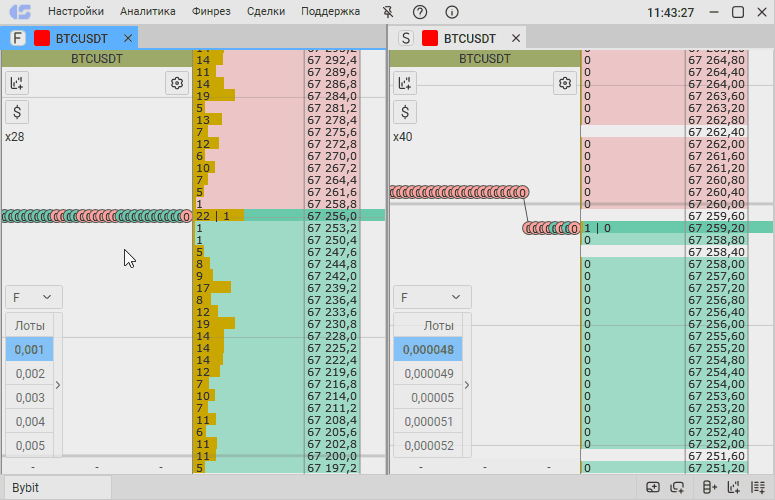Open Аналитика menu
Screen dimensions: 775x500
[148, 11]
